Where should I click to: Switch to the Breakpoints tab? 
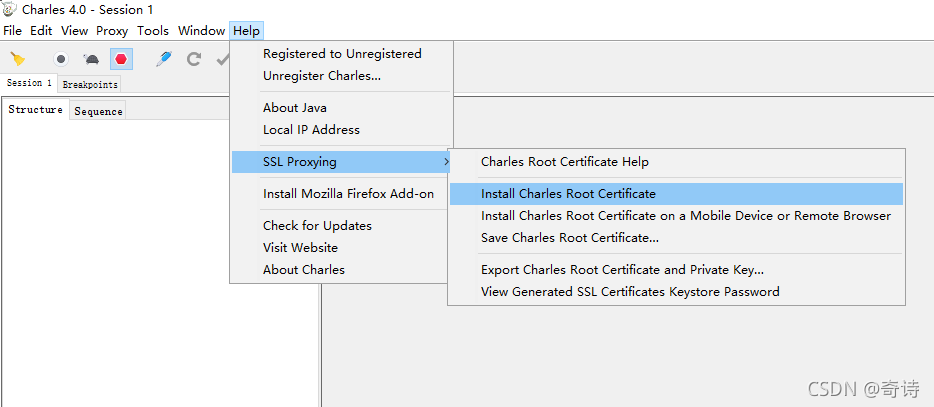[x=90, y=85]
